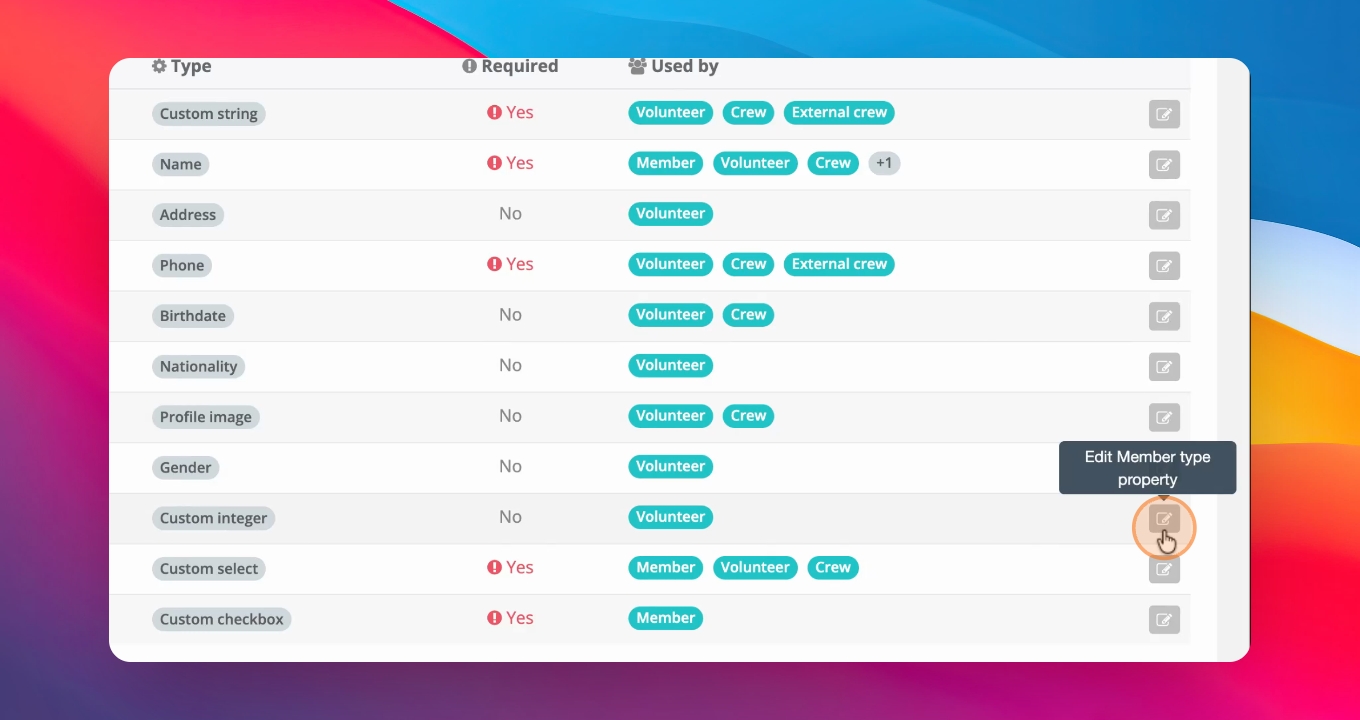The image size is (1360, 720).
Task: Edit the Nationality property icon
Action: point(1164,367)
